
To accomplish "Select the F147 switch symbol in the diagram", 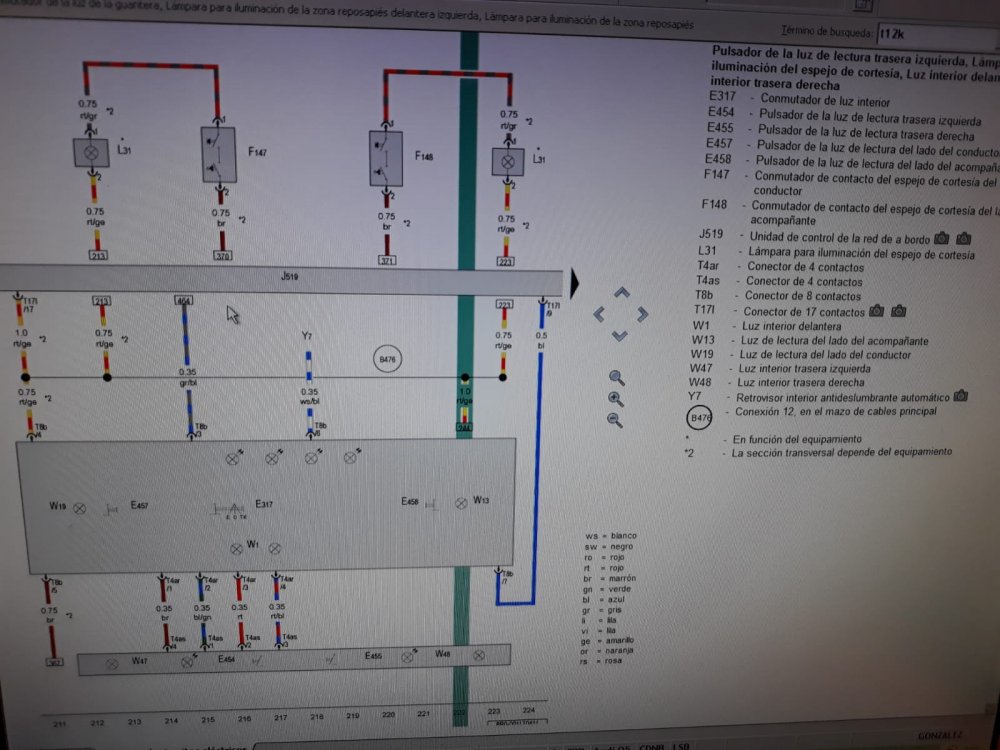I will (218, 155).
